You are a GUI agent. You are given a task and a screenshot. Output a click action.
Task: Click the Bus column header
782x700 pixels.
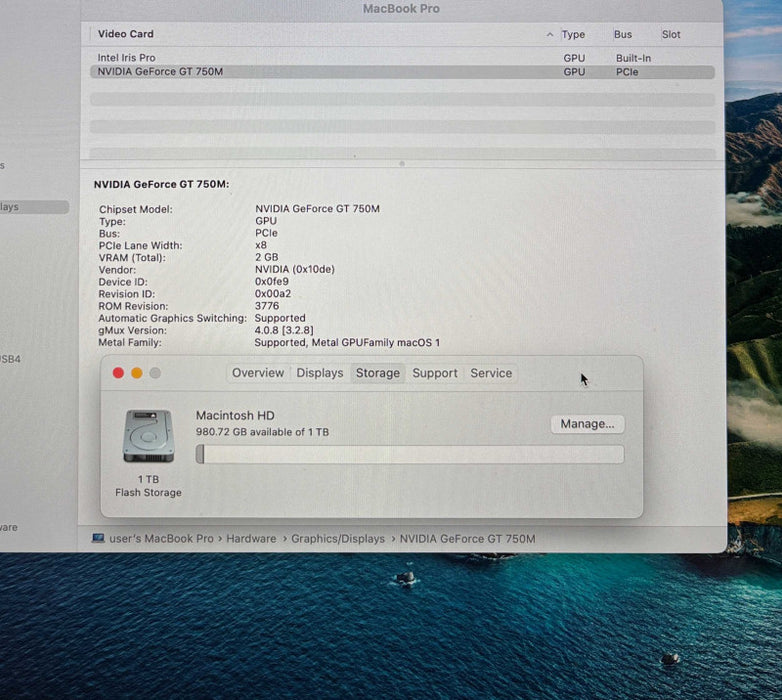pyautogui.click(x=623, y=34)
